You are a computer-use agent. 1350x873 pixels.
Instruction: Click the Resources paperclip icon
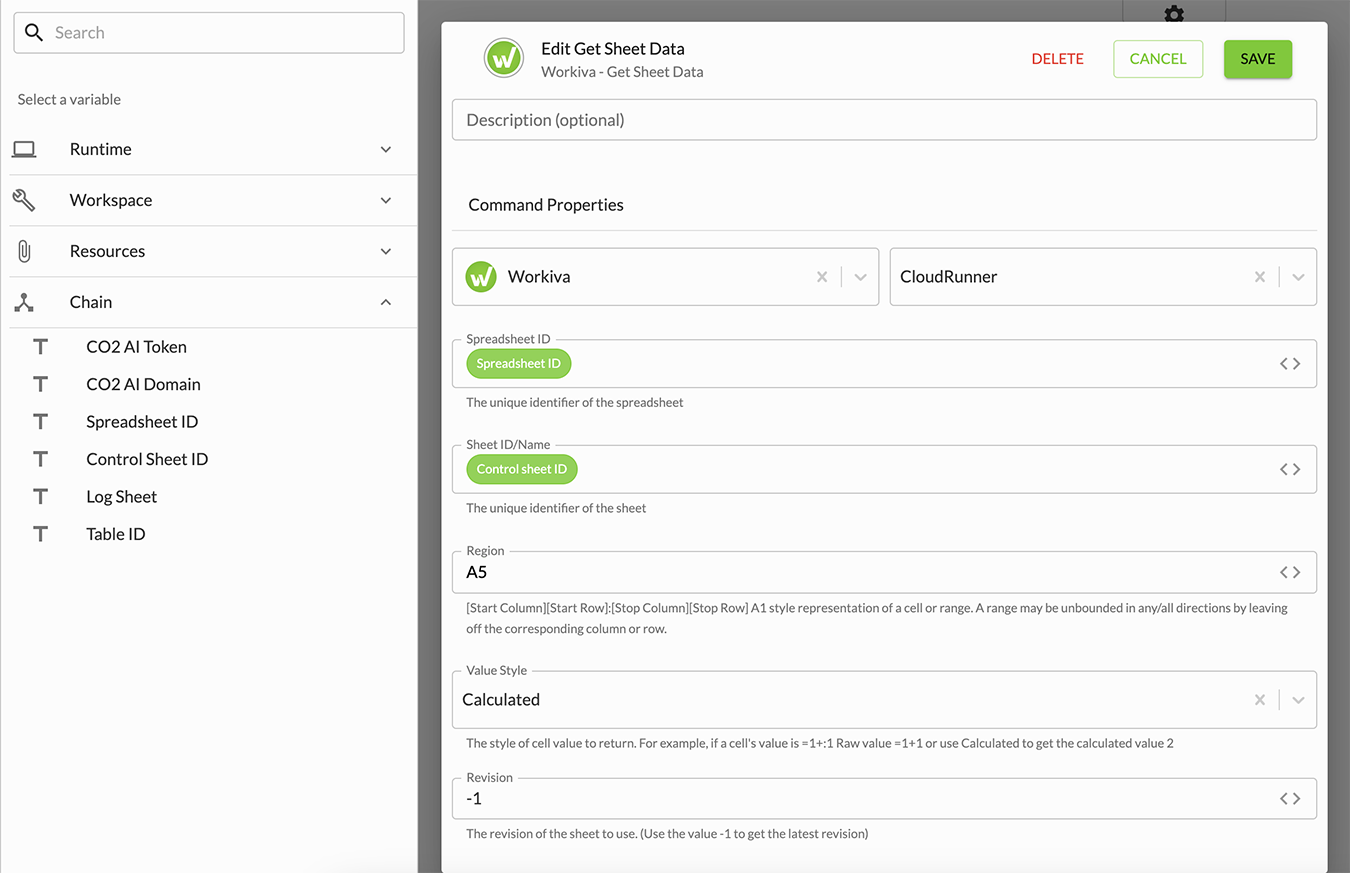point(24,251)
